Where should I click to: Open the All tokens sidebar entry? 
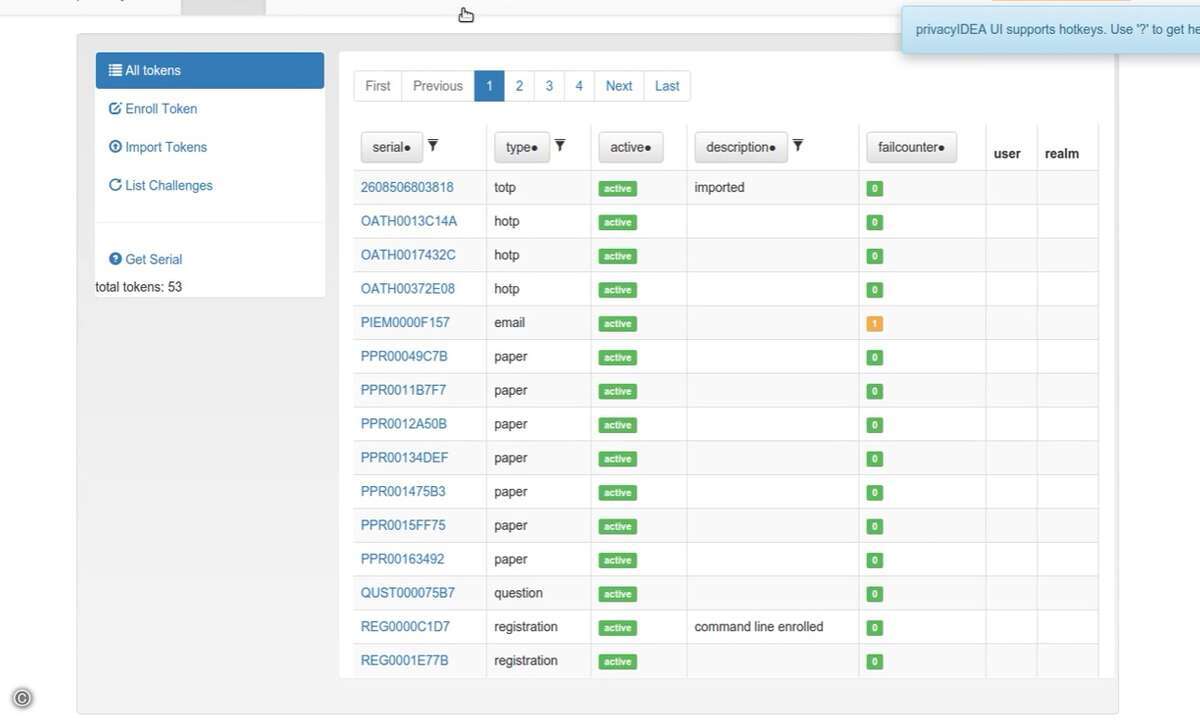click(x=210, y=70)
